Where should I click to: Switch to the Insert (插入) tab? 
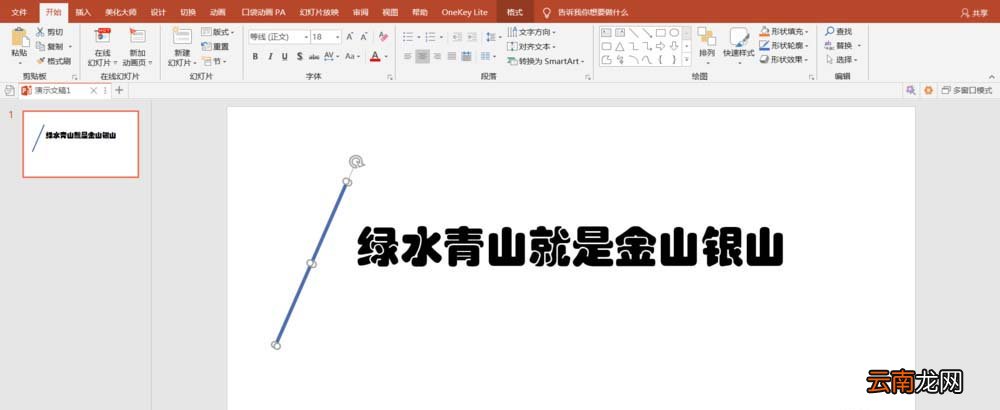point(83,12)
